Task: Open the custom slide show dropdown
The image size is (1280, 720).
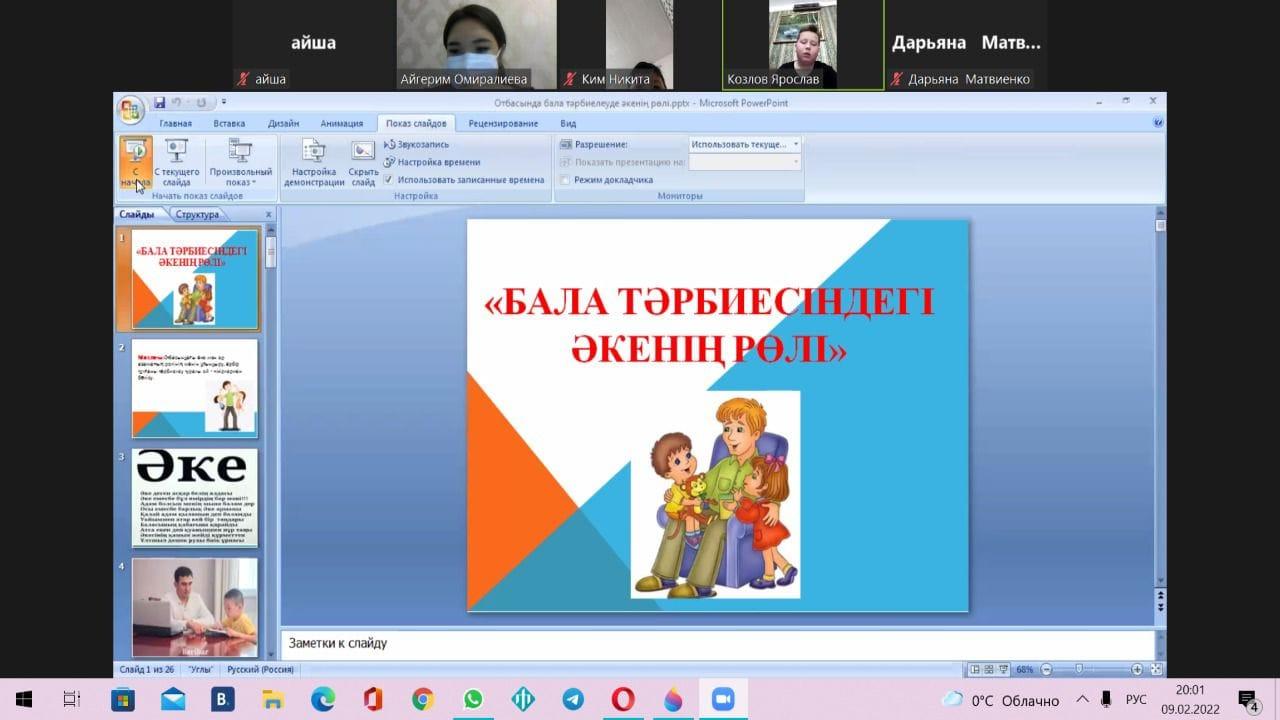Action: (240, 163)
